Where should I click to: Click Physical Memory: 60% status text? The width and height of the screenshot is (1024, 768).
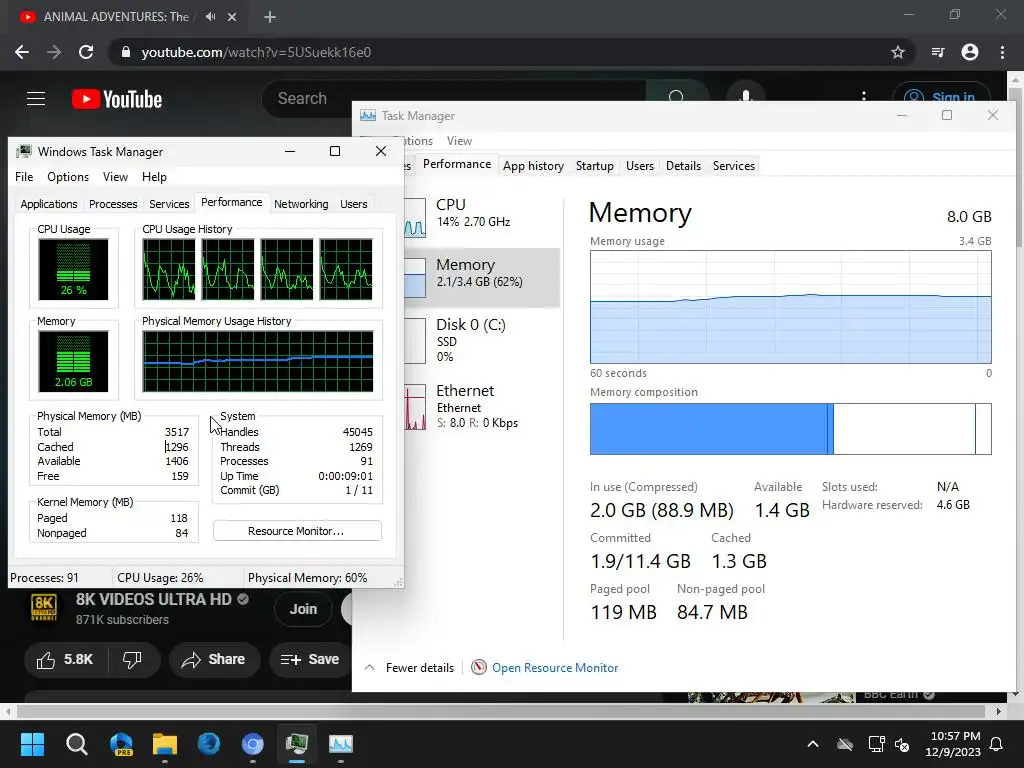click(x=307, y=578)
